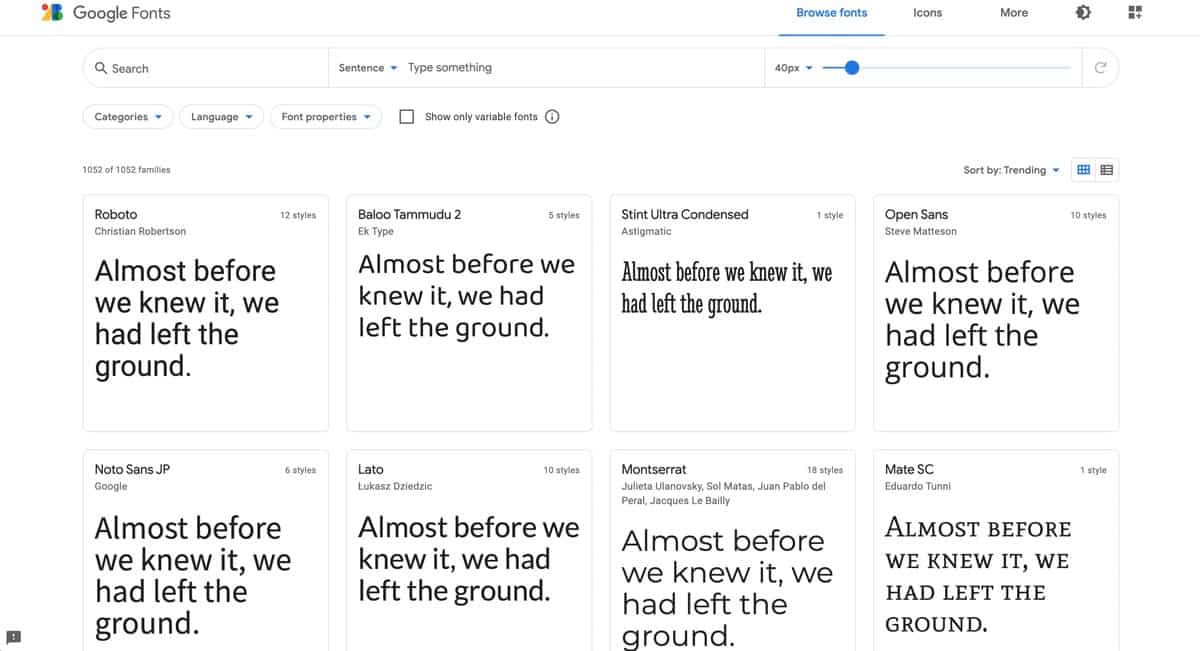This screenshot has width=1200, height=651.
Task: Click designer name Eduardo Tunni
Action: click(918, 486)
